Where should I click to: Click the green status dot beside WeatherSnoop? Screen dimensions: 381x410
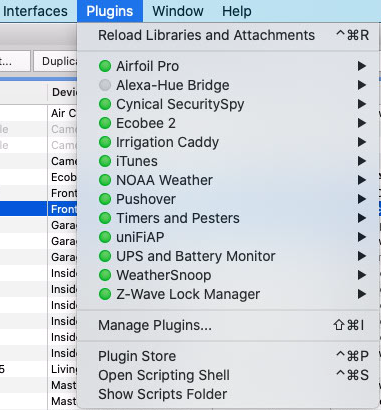pyautogui.click(x=105, y=275)
